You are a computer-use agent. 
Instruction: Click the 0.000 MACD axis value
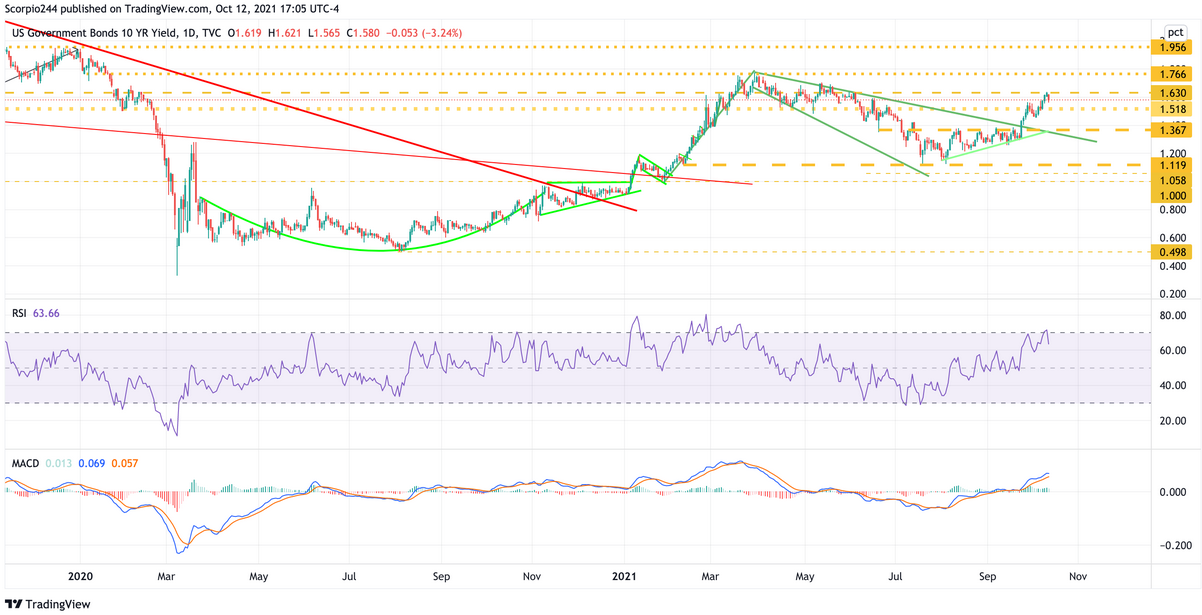coord(1173,492)
